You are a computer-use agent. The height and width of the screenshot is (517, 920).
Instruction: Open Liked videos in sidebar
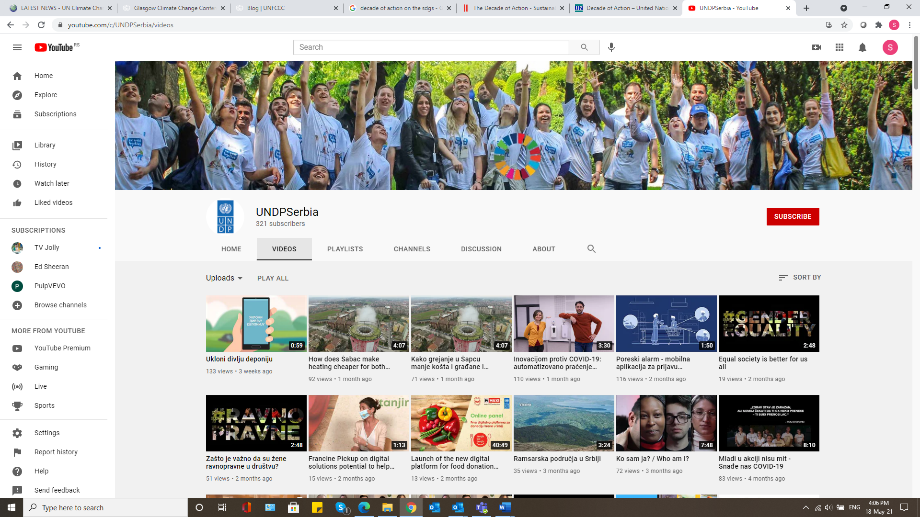pos(53,202)
